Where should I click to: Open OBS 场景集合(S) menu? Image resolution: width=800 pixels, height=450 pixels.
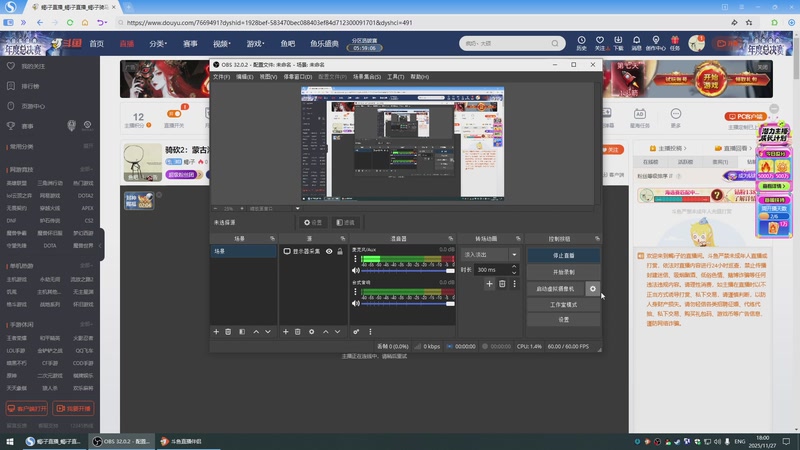[367, 77]
